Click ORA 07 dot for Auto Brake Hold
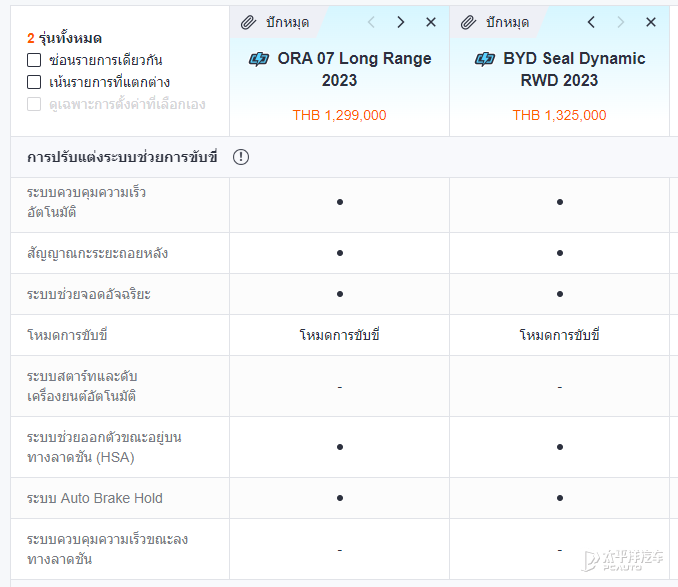This screenshot has width=678, height=587. (340, 498)
